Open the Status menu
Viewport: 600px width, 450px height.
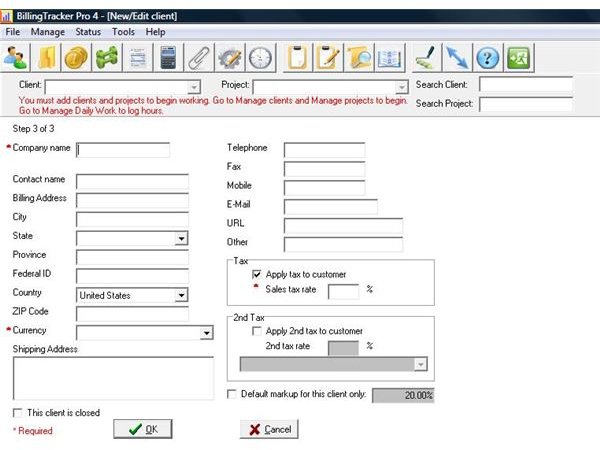click(x=88, y=32)
